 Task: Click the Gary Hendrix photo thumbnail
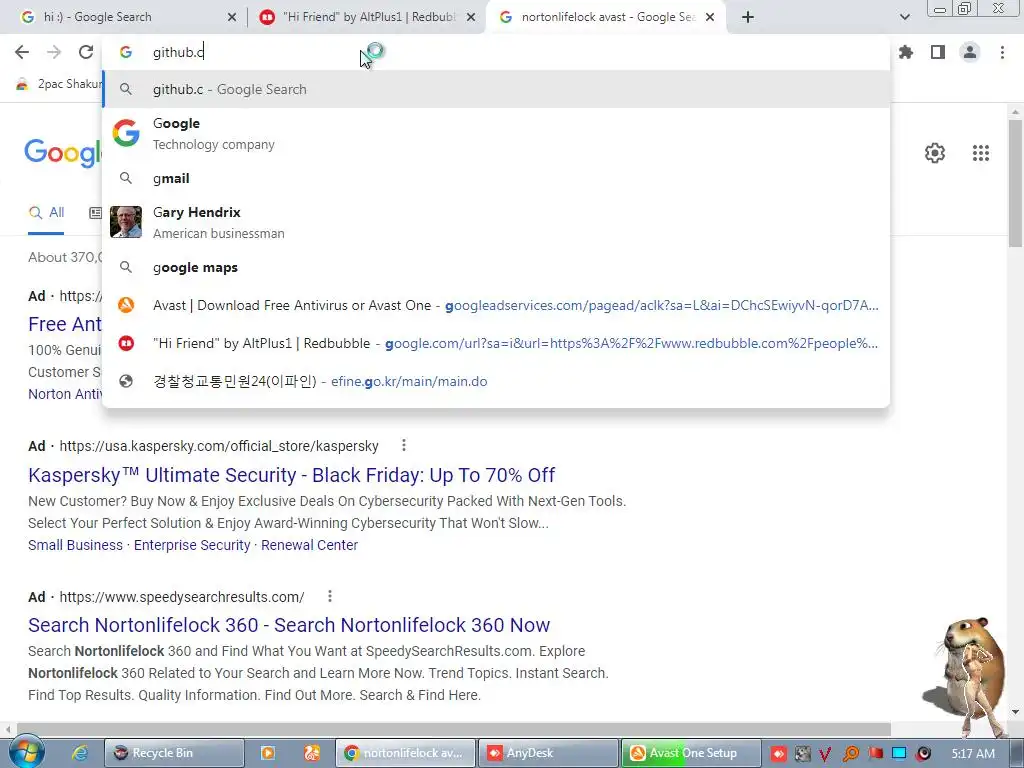click(125, 222)
